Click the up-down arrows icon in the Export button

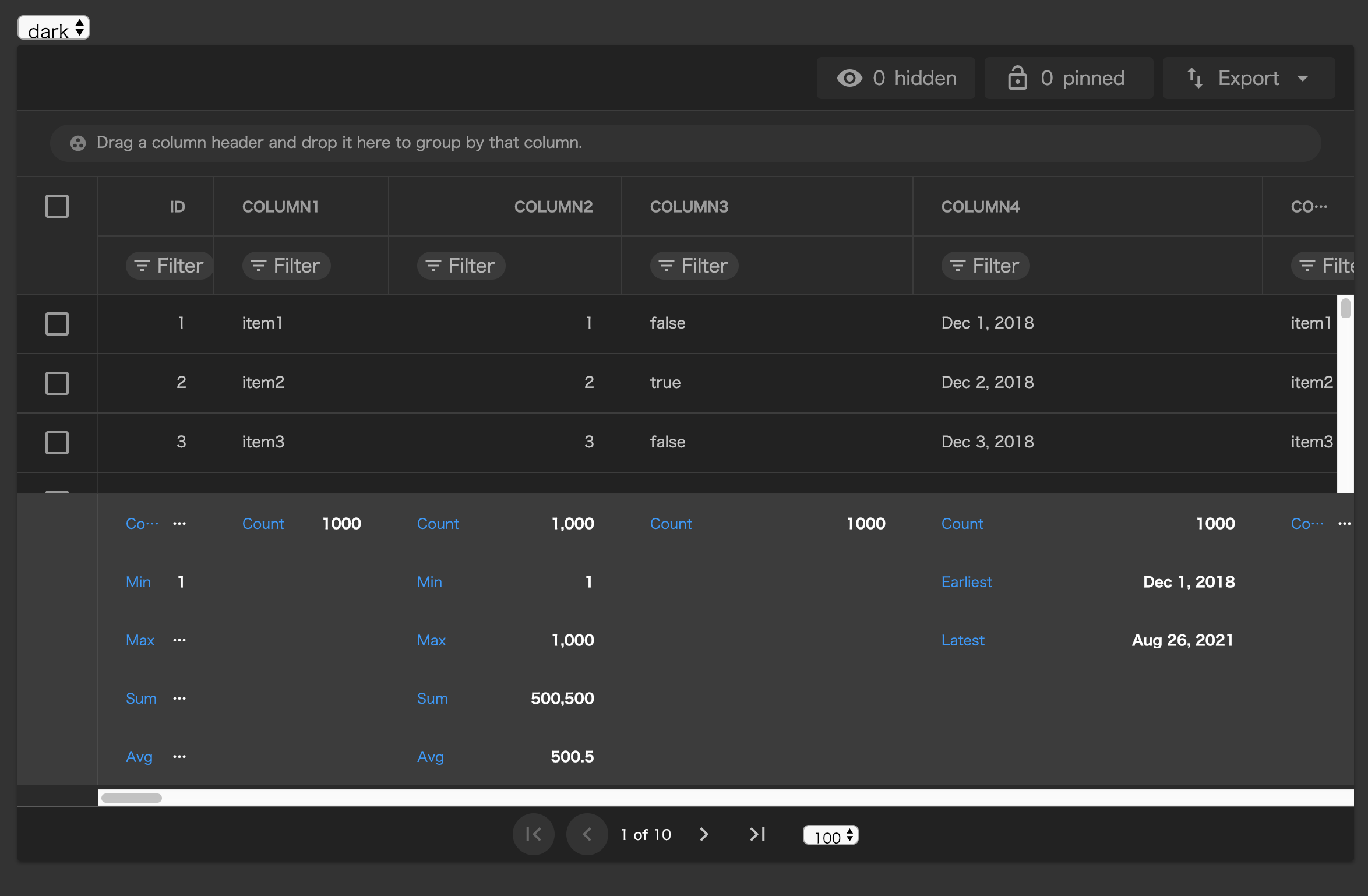[x=1194, y=77]
